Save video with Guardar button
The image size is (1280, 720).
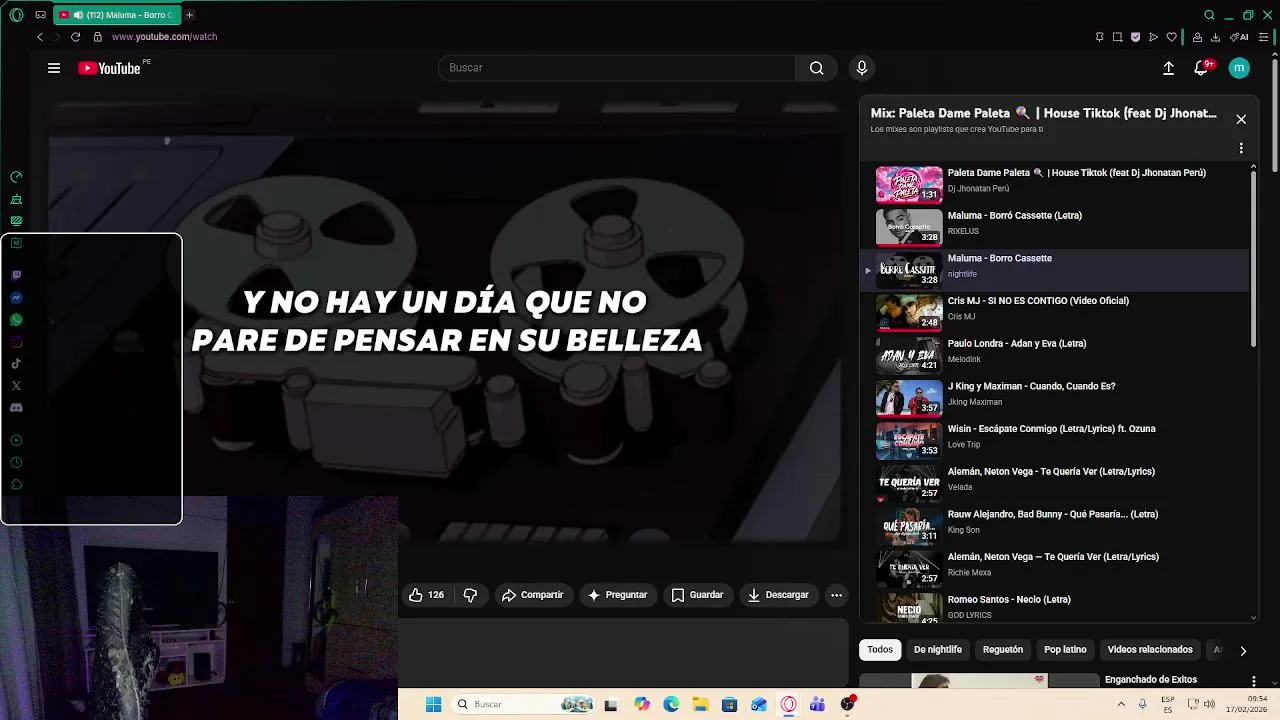coord(697,595)
